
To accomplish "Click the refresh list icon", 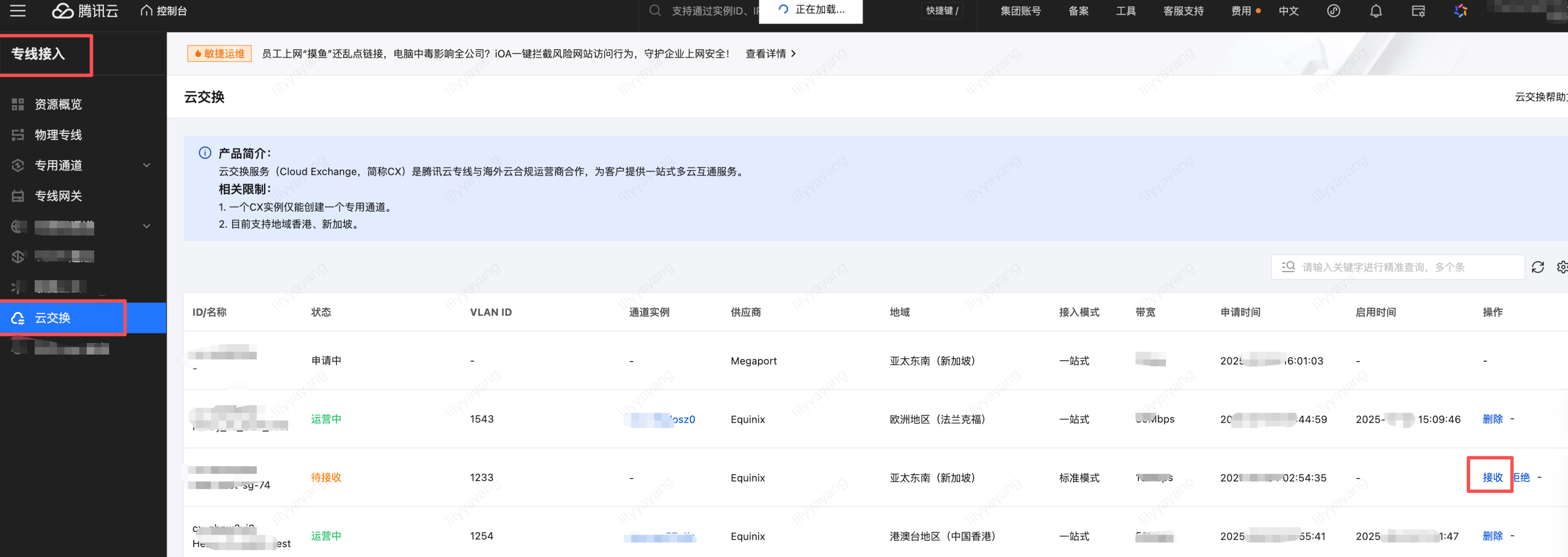I will pos(1537,267).
